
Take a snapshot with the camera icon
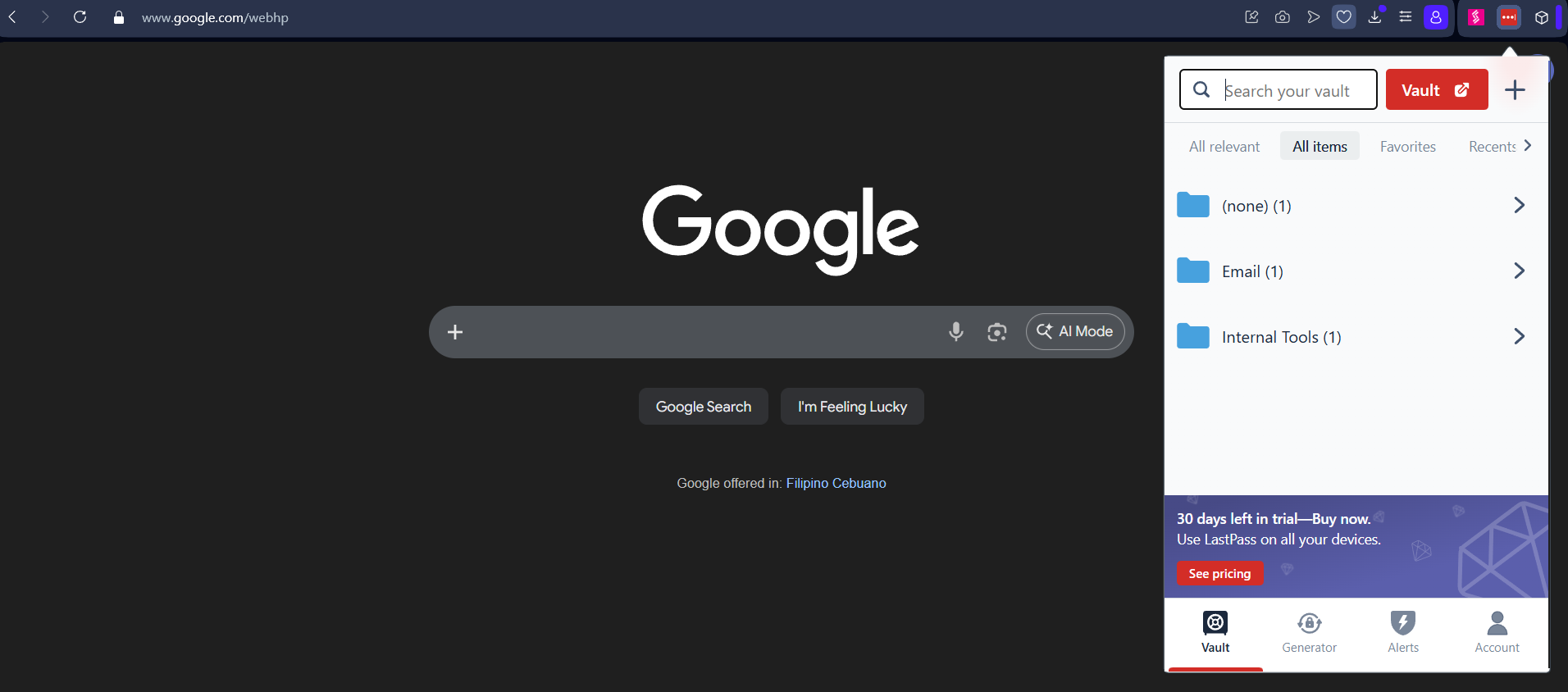1283,17
